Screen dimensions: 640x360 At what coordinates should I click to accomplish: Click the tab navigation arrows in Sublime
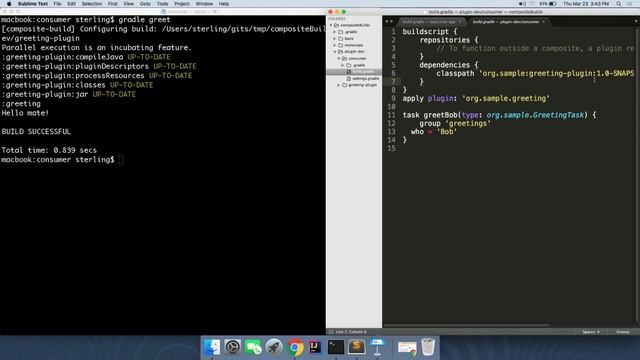389,22
